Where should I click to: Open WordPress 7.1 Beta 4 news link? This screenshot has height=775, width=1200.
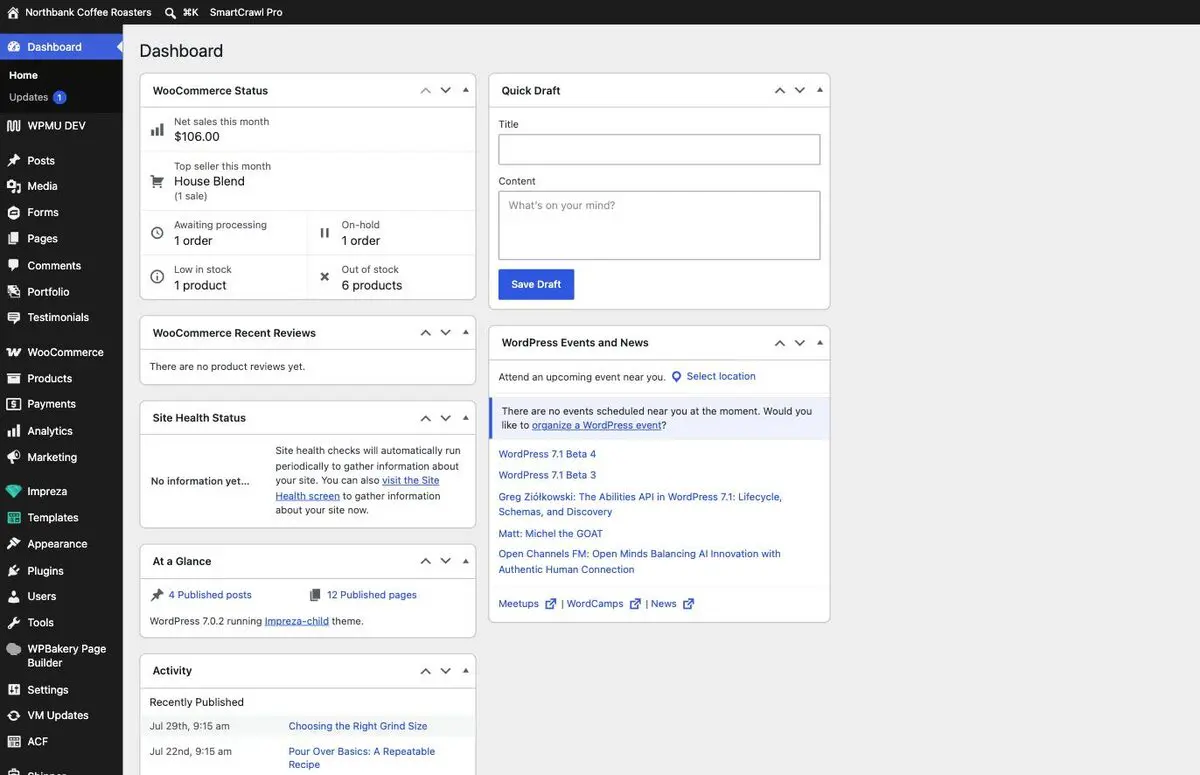547,454
